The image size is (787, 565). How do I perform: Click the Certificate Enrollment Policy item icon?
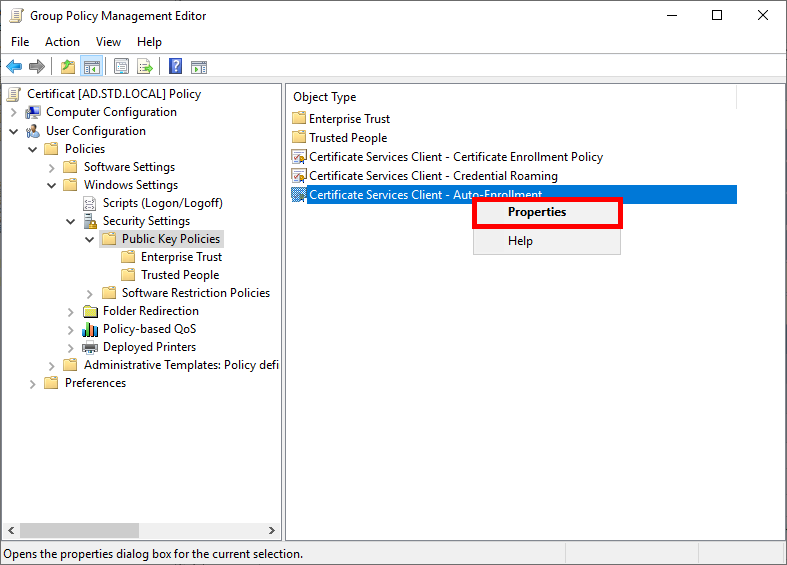coord(298,157)
